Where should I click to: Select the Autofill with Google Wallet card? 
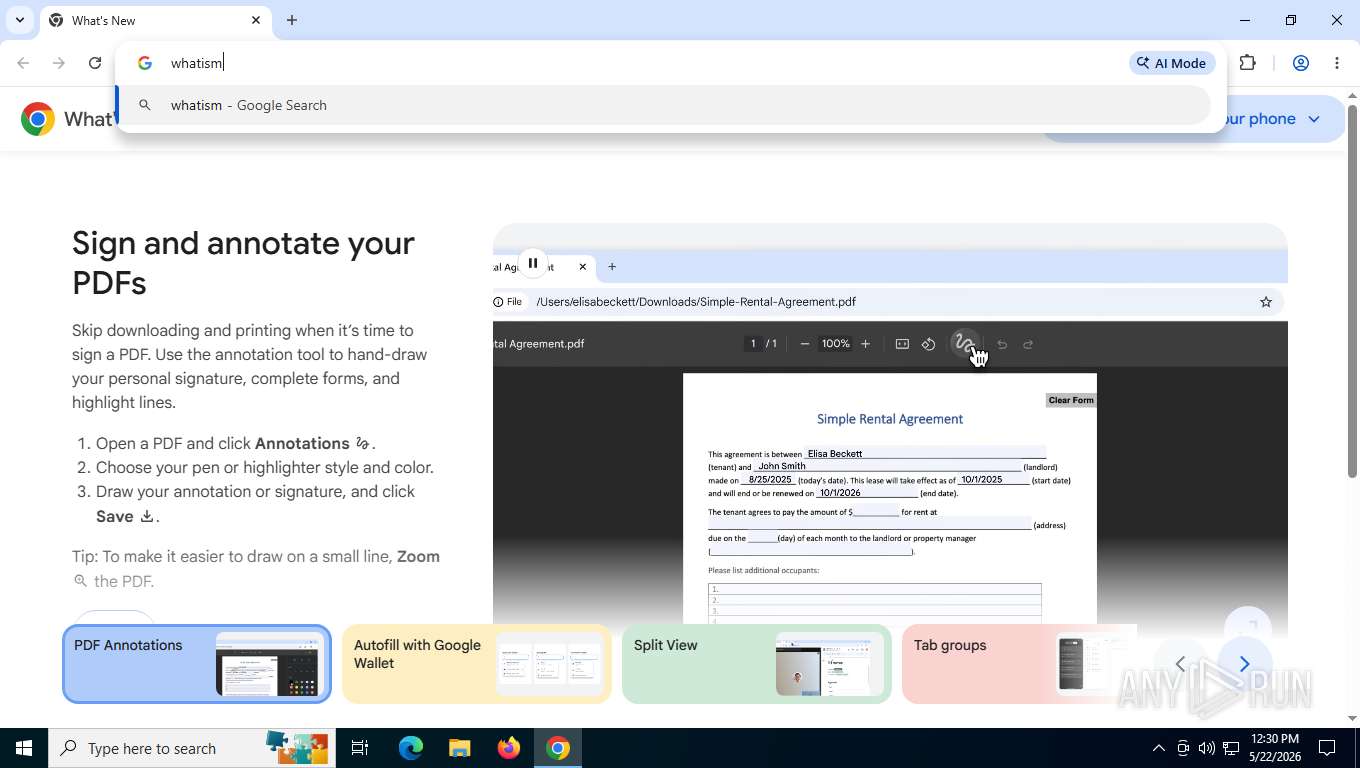point(477,664)
